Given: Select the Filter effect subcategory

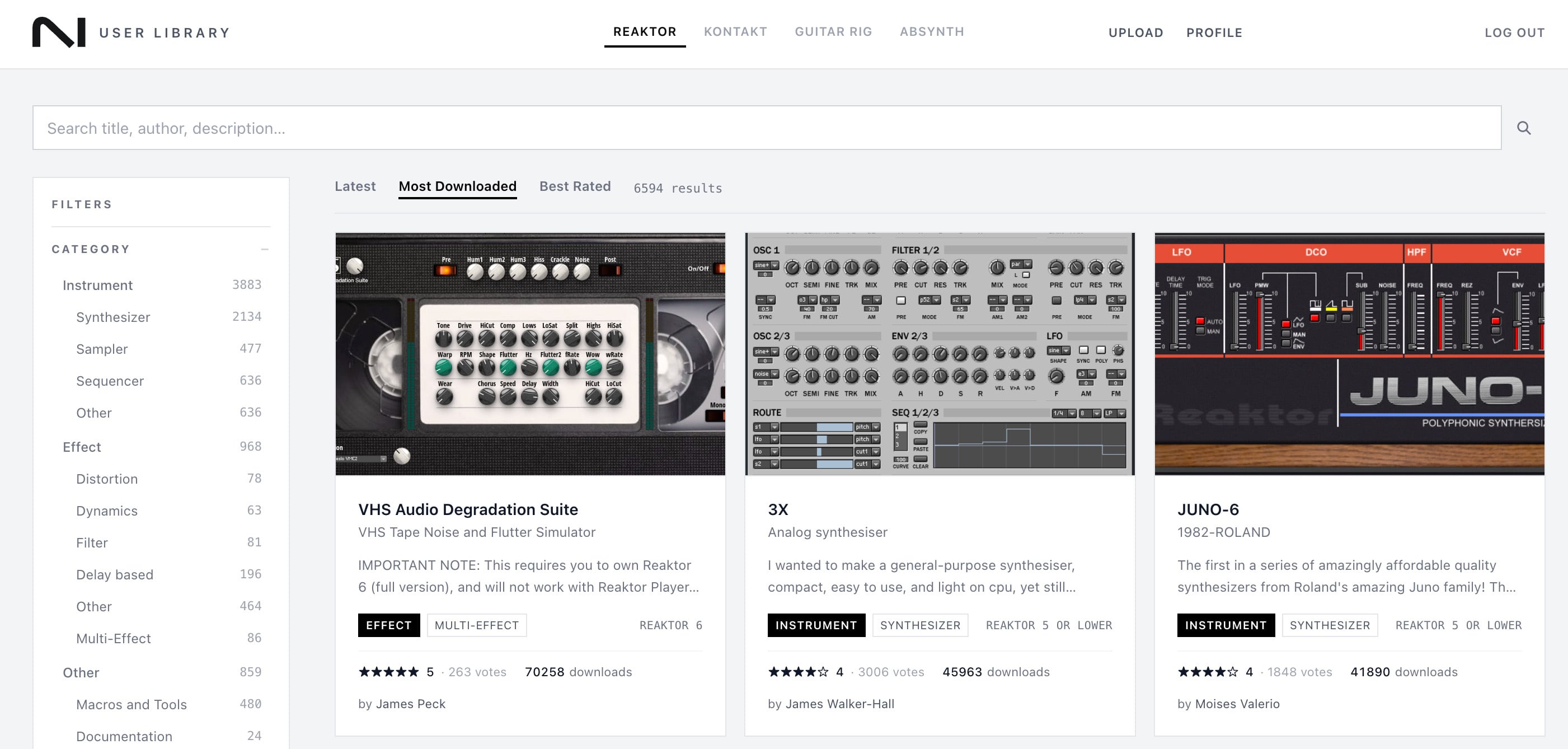Looking at the screenshot, I should pyautogui.click(x=92, y=542).
